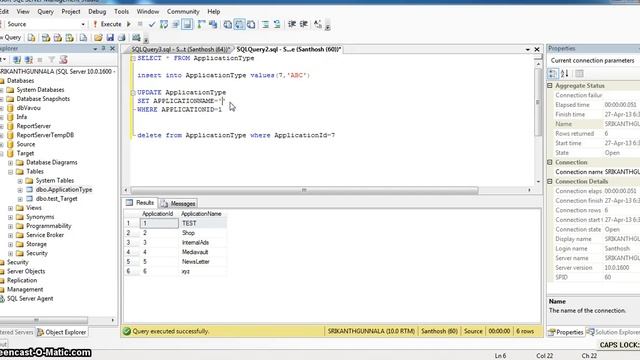Click the SQL Server Compact Query icon
Viewport: 640px width, 360px height.
[x=83, y=38]
